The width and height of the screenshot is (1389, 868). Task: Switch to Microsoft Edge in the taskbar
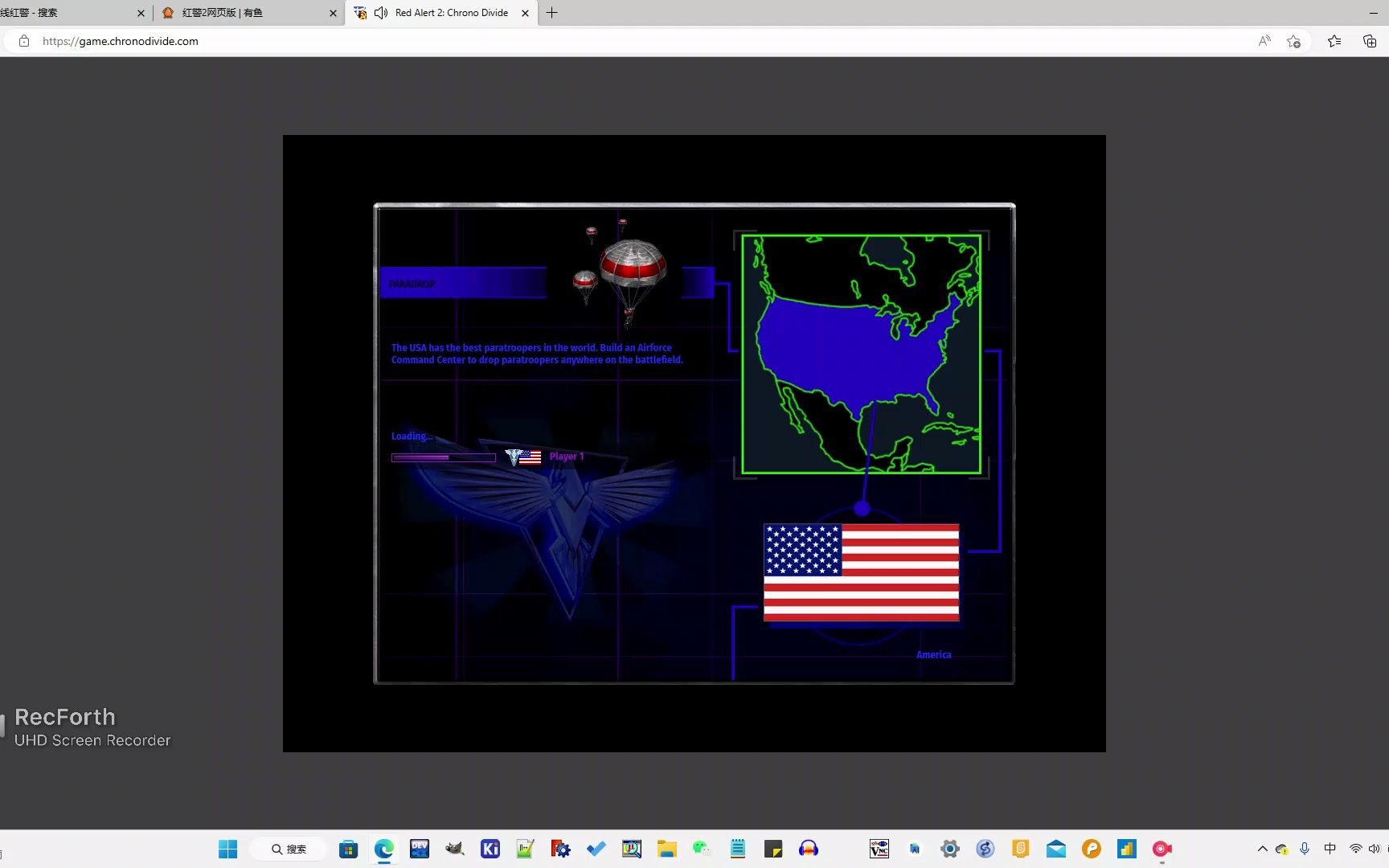click(x=384, y=849)
